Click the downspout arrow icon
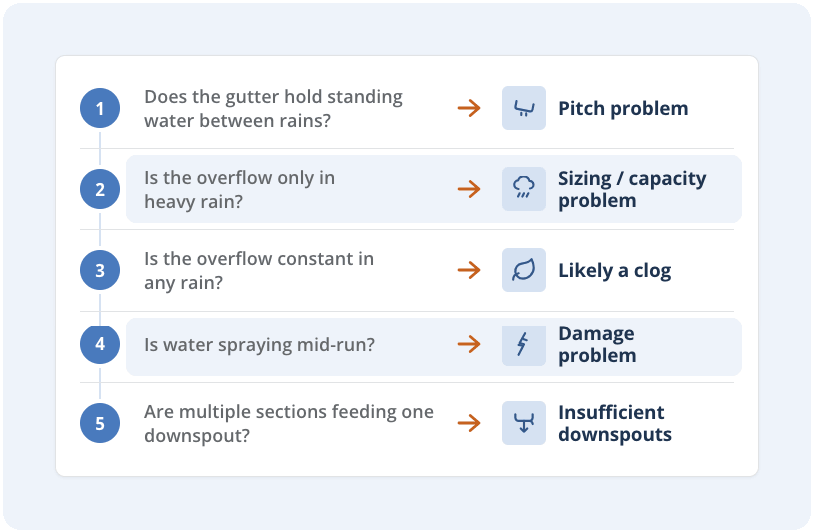Screen dimensions: 814x532 pyautogui.click(x=523, y=423)
